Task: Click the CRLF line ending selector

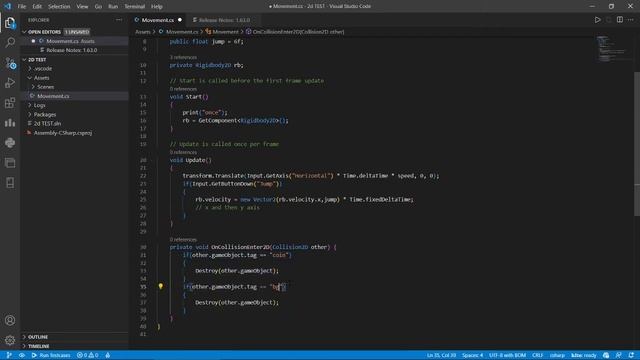Action: coord(538,355)
